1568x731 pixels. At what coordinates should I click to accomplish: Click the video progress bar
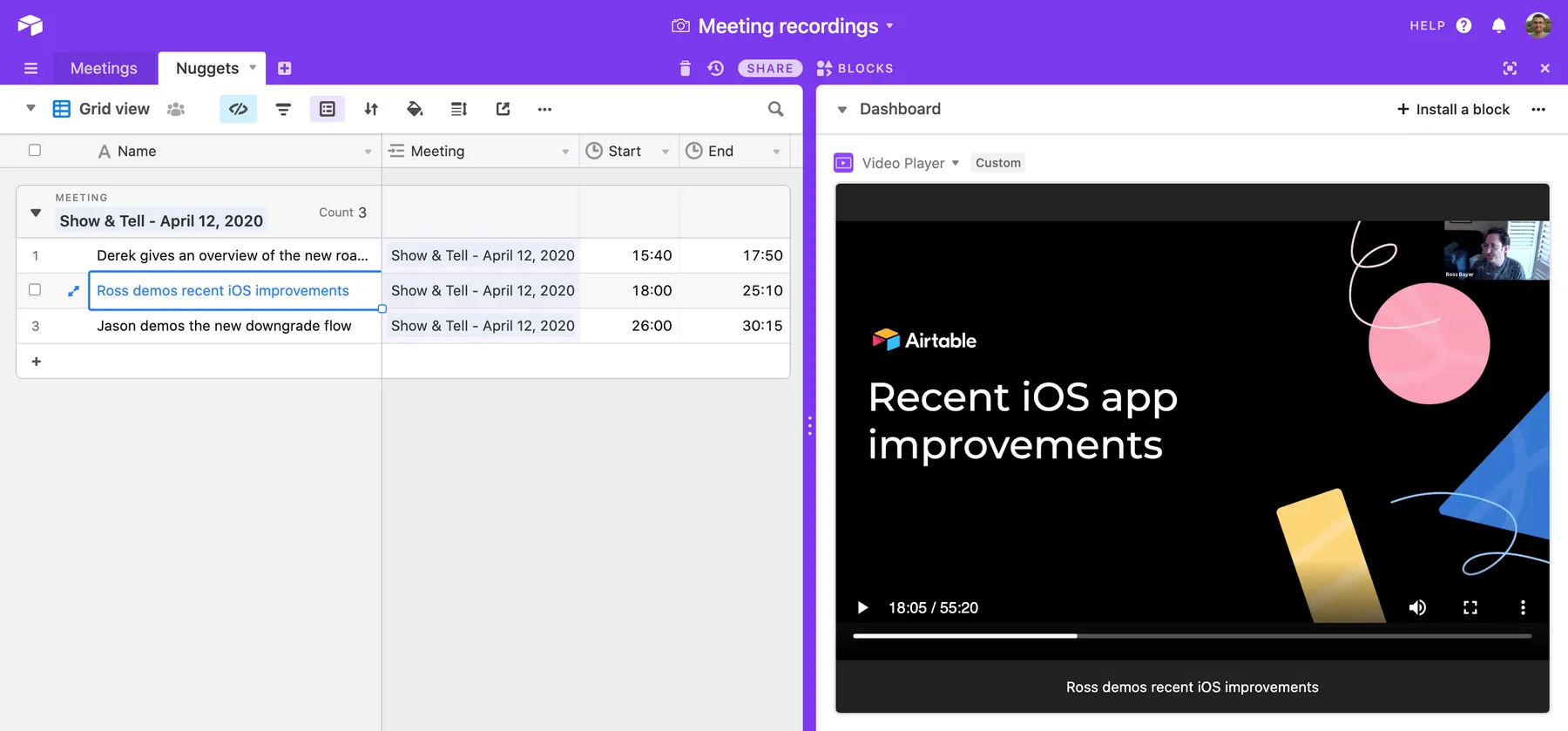1192,636
